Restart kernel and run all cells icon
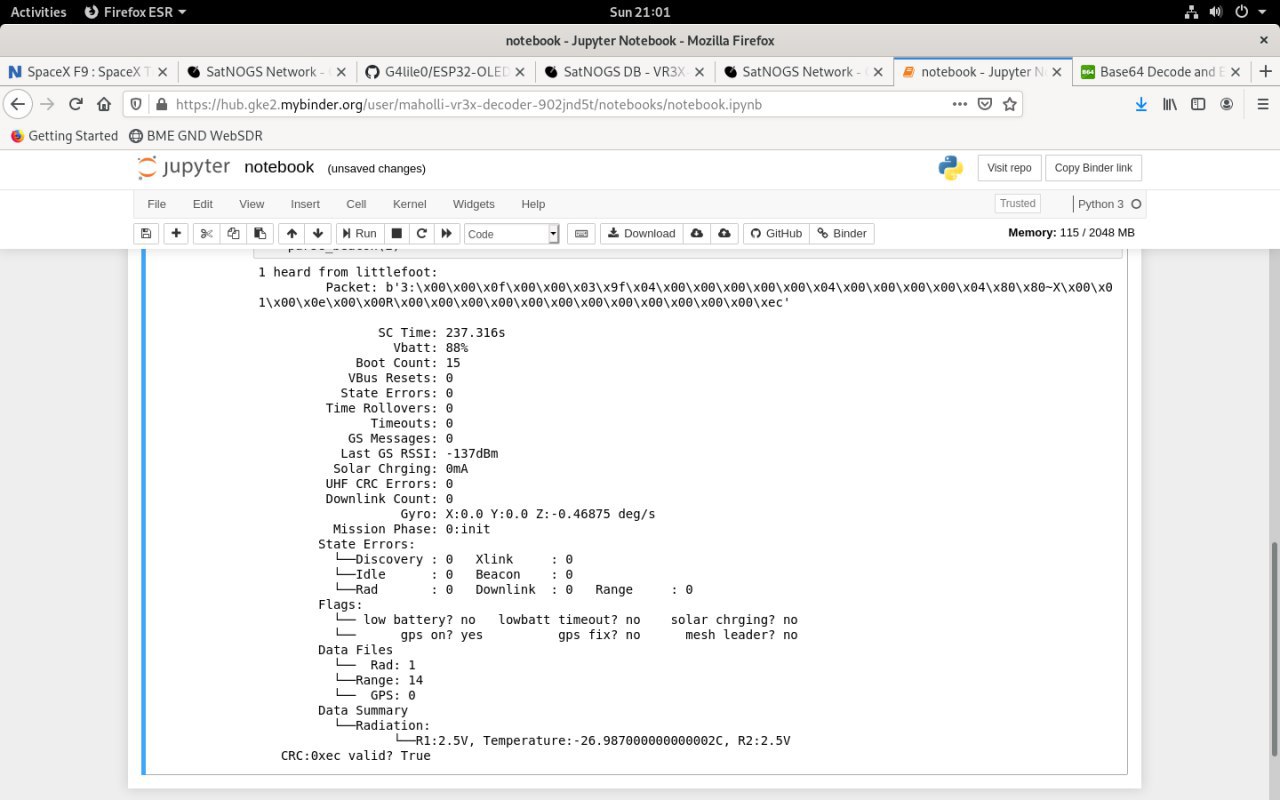Viewport: 1280px width, 800px height. pos(447,233)
